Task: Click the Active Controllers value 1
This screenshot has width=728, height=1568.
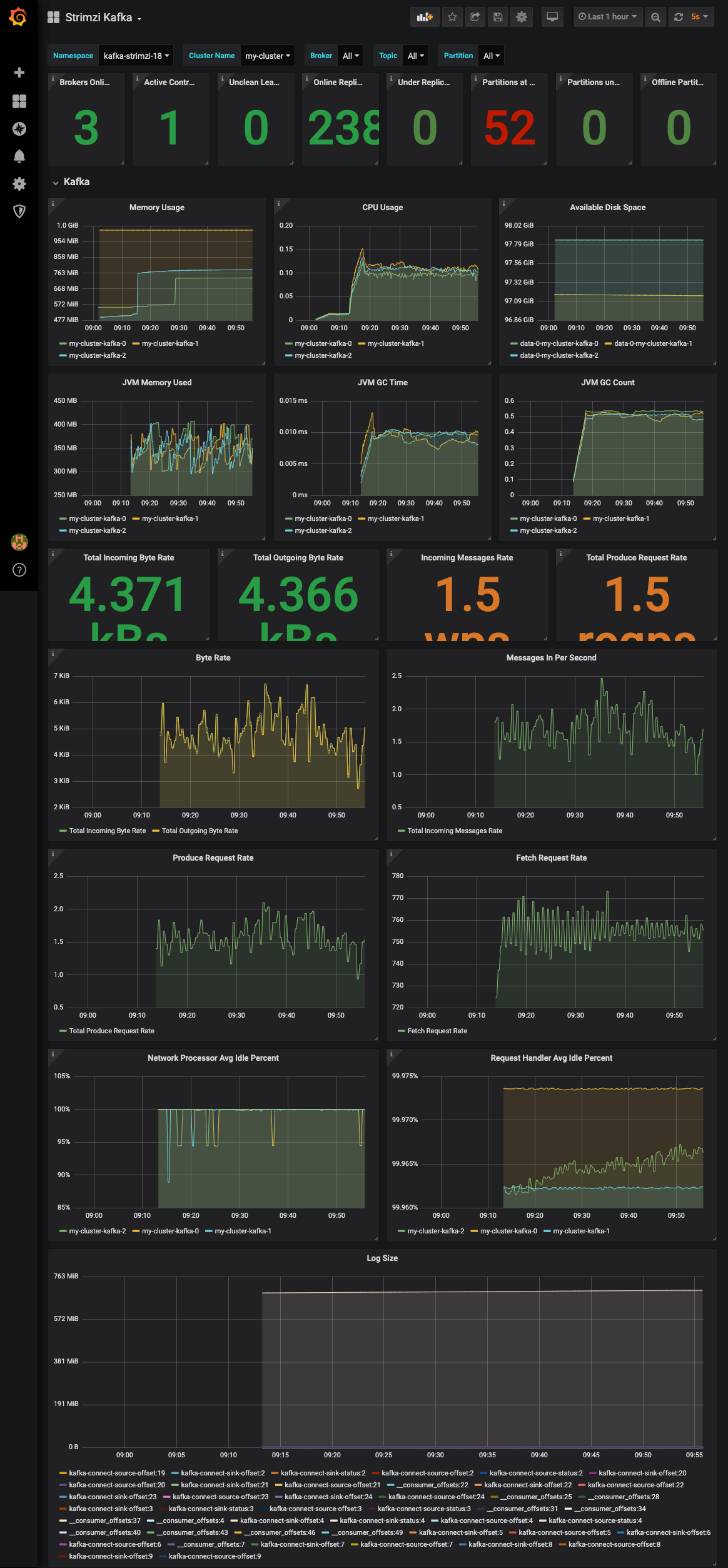Action: click(169, 128)
